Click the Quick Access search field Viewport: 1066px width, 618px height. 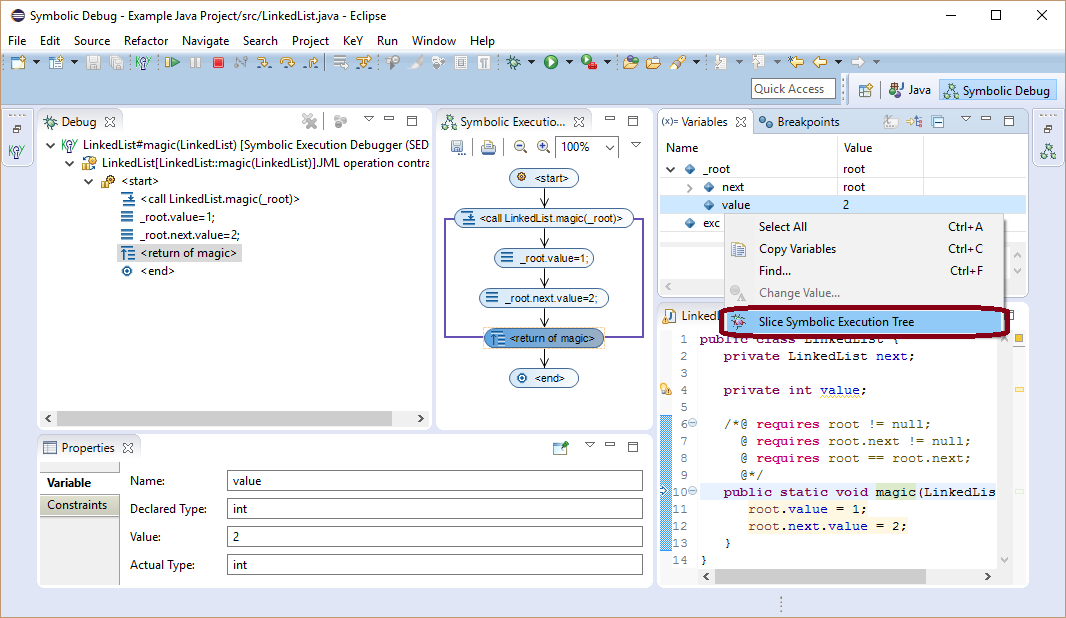pyautogui.click(x=793, y=89)
